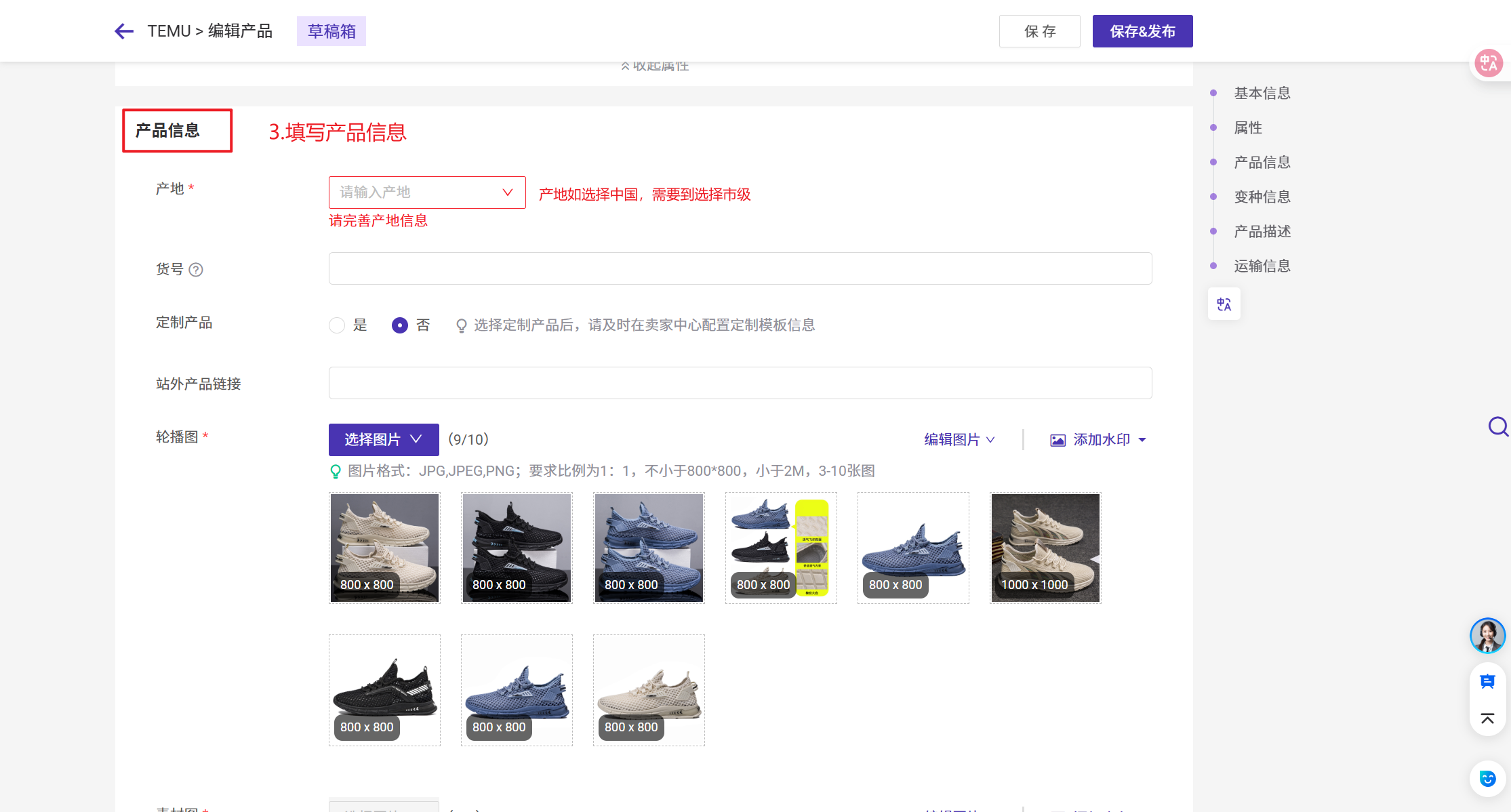Click the 保存 button

(1040, 31)
